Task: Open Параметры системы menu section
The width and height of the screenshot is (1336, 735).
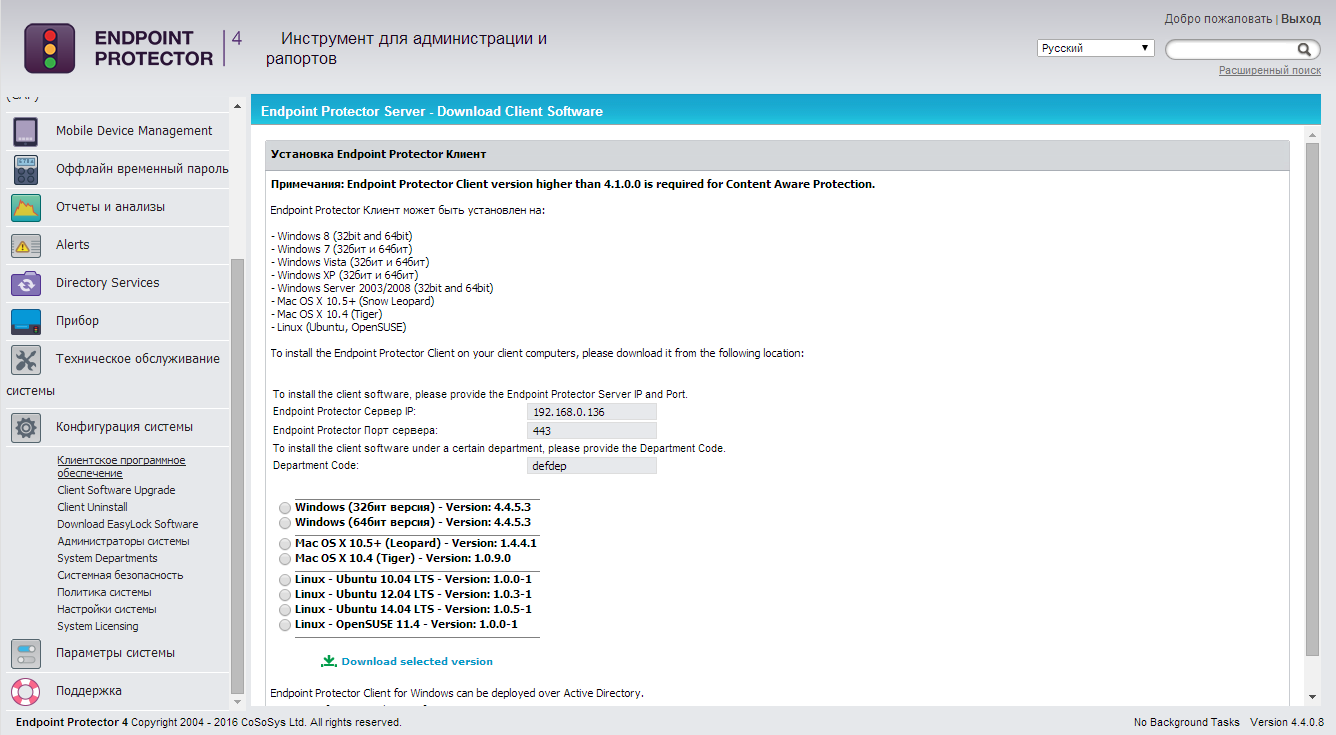Action: (x=115, y=653)
